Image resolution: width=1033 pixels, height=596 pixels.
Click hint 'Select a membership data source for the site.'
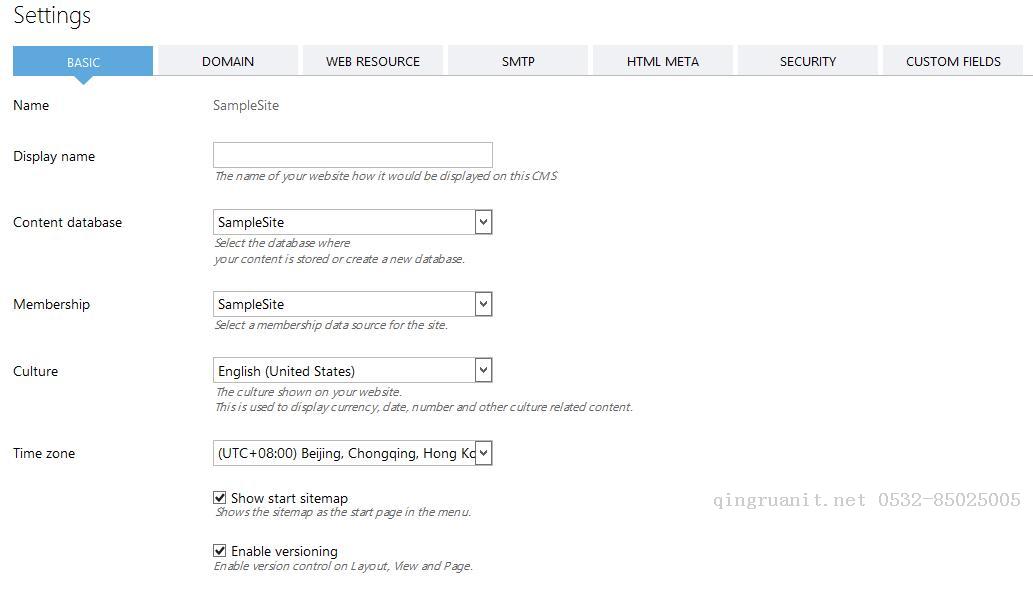click(331, 325)
